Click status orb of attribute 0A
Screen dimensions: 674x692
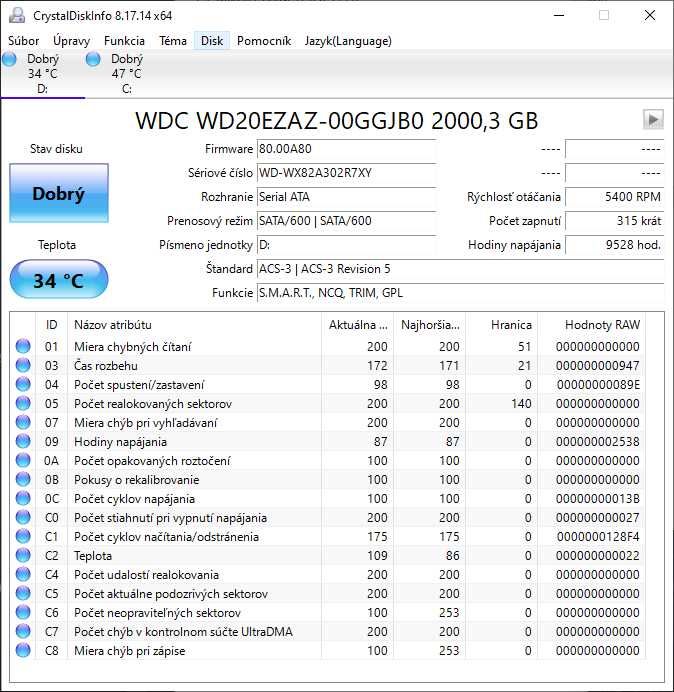[x=23, y=460]
